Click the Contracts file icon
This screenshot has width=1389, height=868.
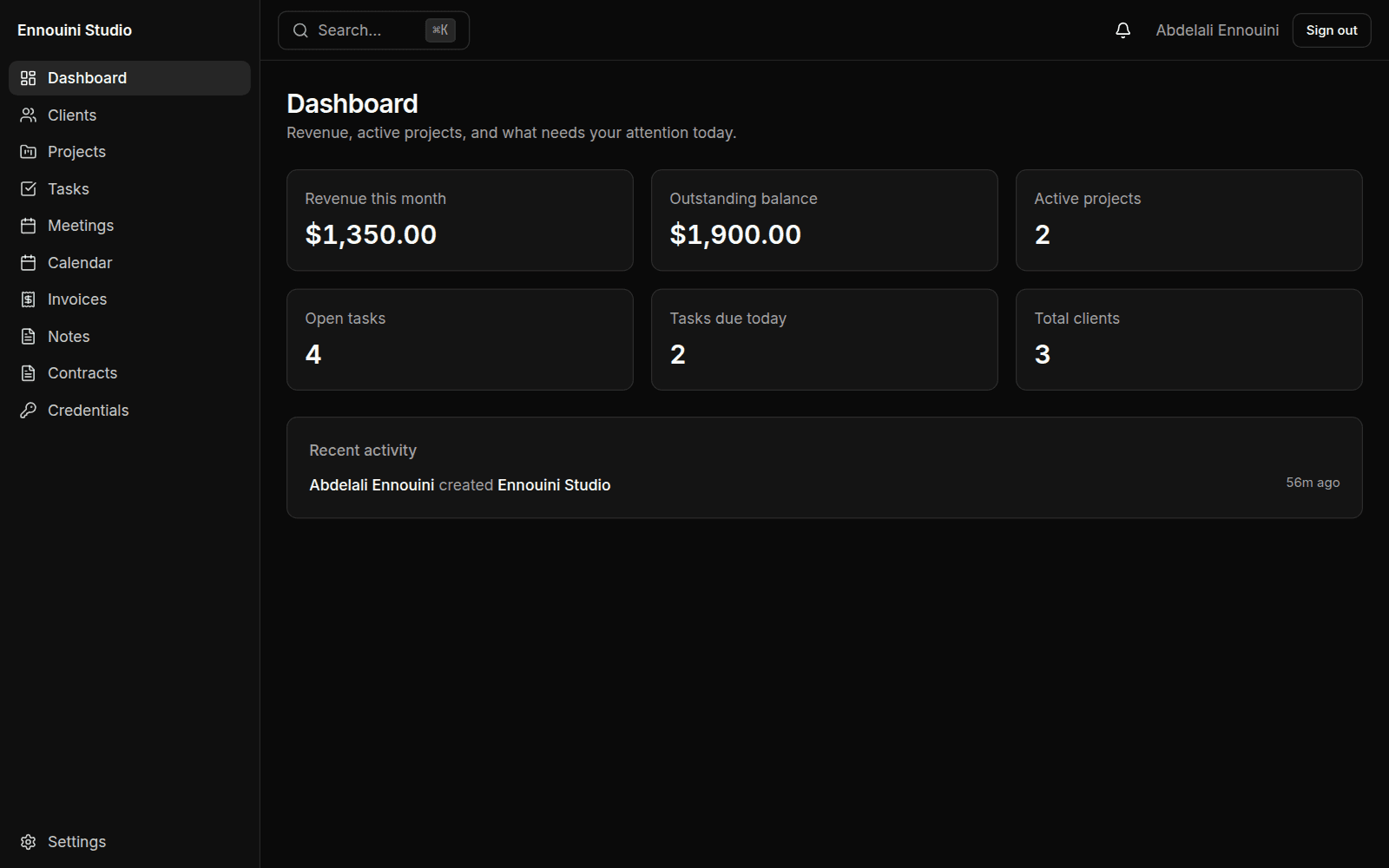point(29,373)
